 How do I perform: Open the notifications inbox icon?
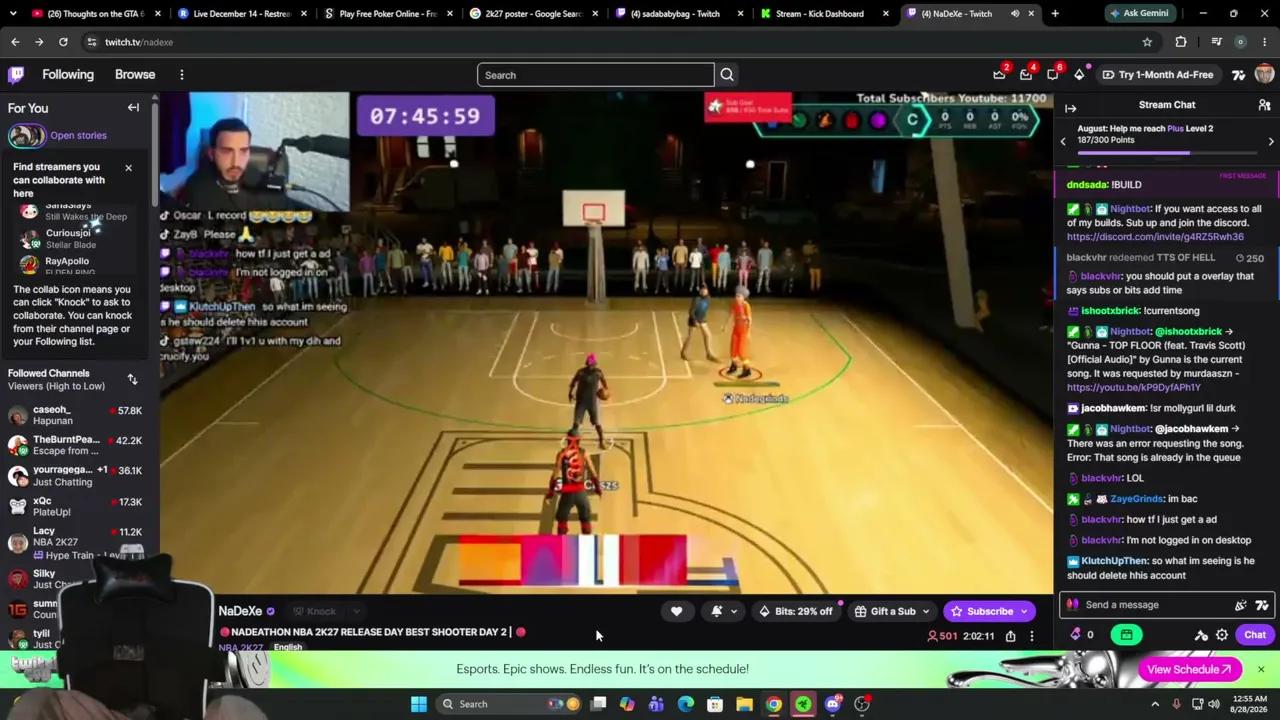(x=1026, y=75)
